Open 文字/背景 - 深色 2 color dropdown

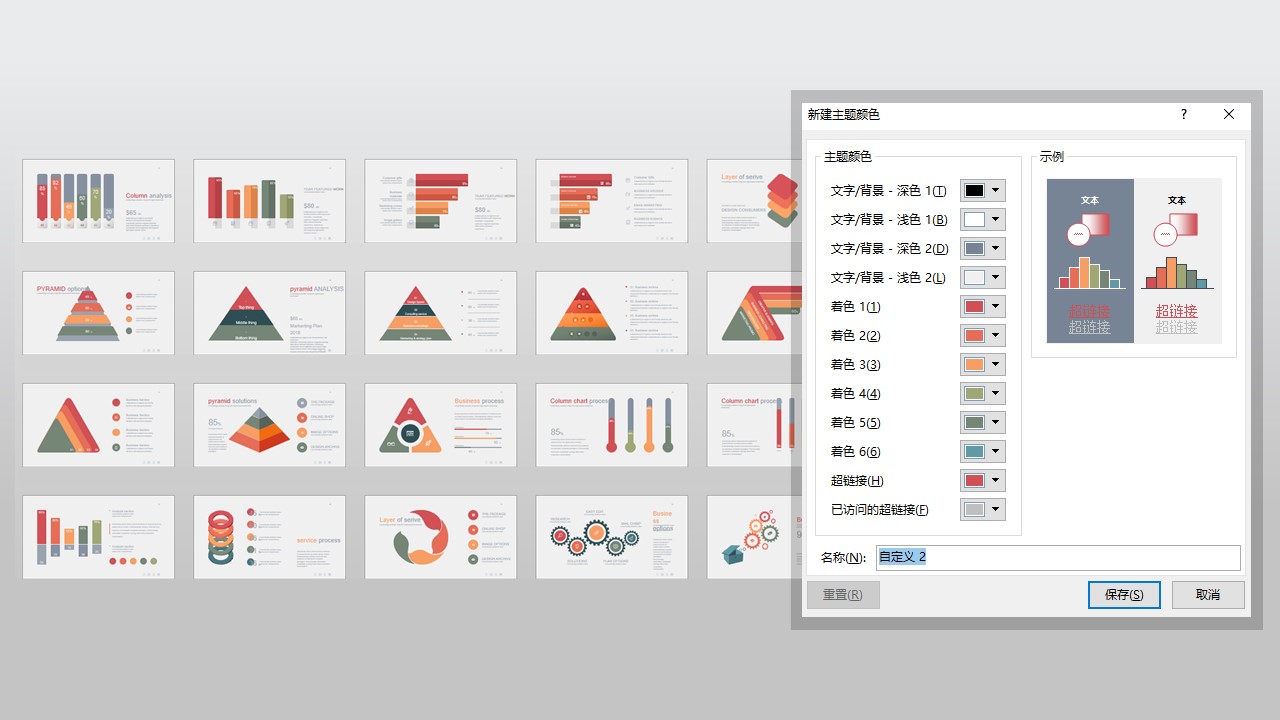tap(983, 249)
